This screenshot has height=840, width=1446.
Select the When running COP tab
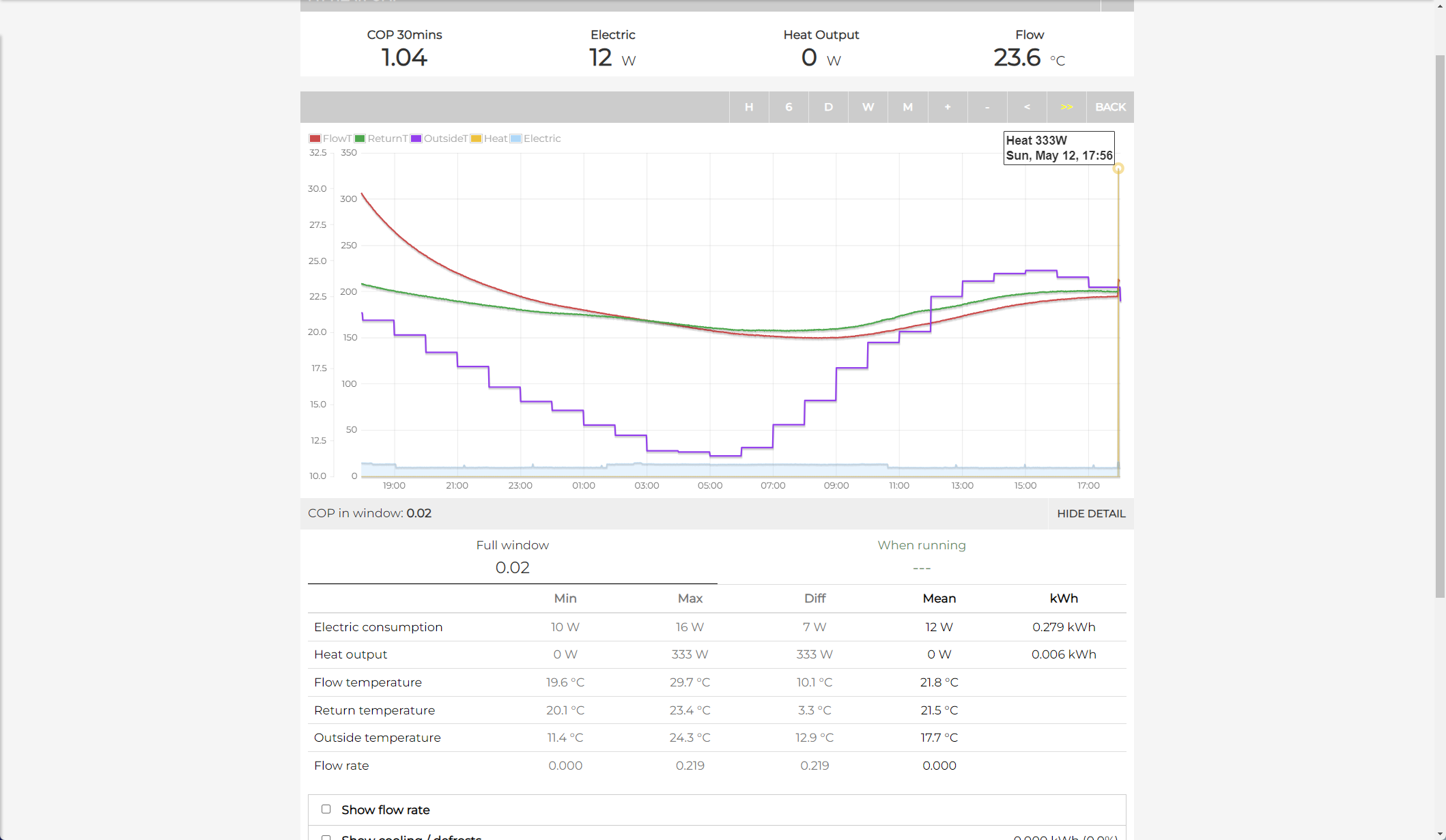[921, 557]
